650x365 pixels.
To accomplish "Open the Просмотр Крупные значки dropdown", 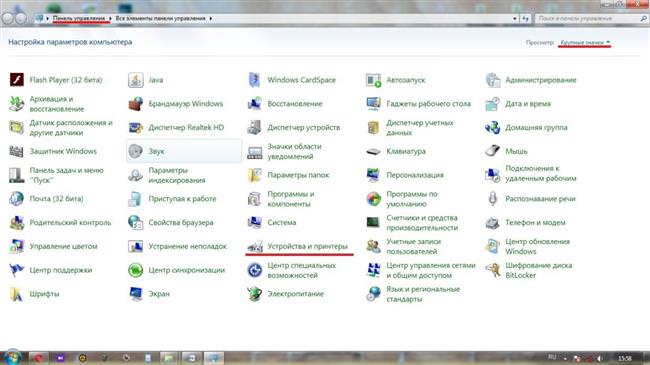I will (x=585, y=42).
